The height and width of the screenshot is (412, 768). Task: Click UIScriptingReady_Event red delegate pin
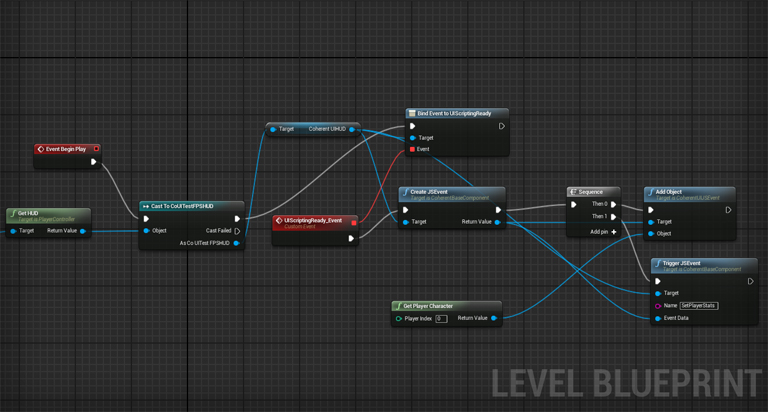[353, 222]
